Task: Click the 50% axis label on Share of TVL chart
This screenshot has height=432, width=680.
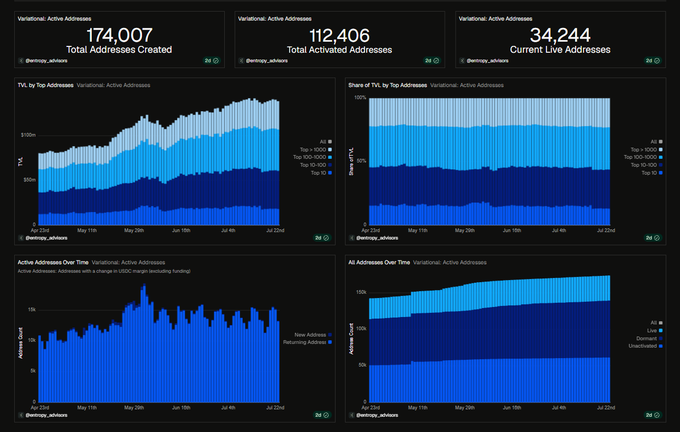Action: pyautogui.click(x=361, y=160)
